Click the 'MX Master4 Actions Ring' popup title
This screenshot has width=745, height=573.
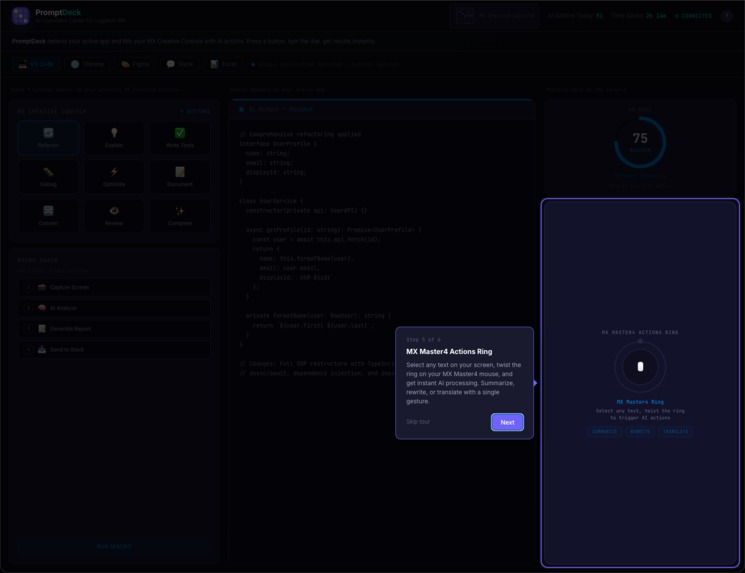tap(449, 352)
